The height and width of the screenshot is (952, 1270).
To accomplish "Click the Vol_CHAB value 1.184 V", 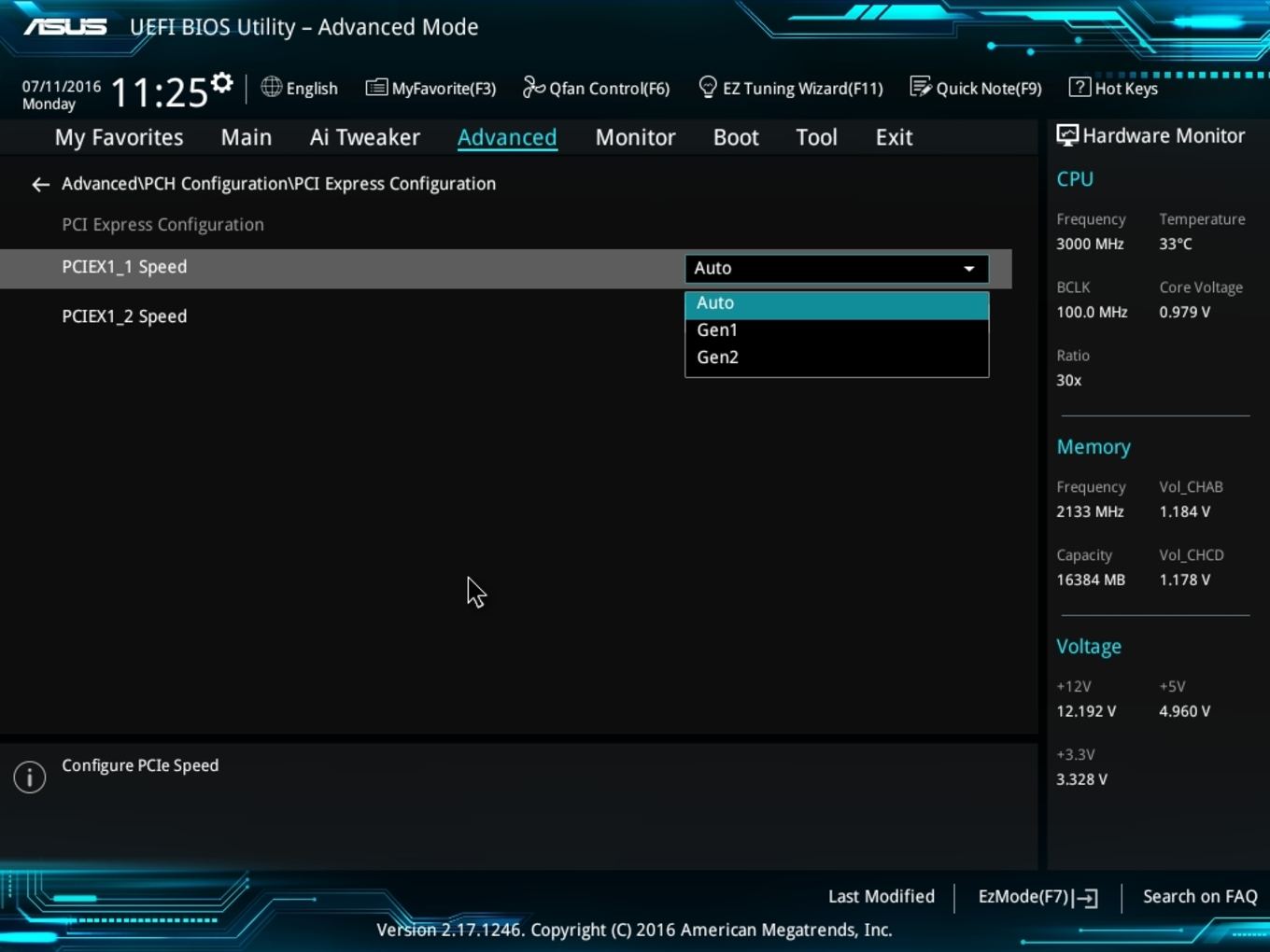I will (x=1184, y=512).
